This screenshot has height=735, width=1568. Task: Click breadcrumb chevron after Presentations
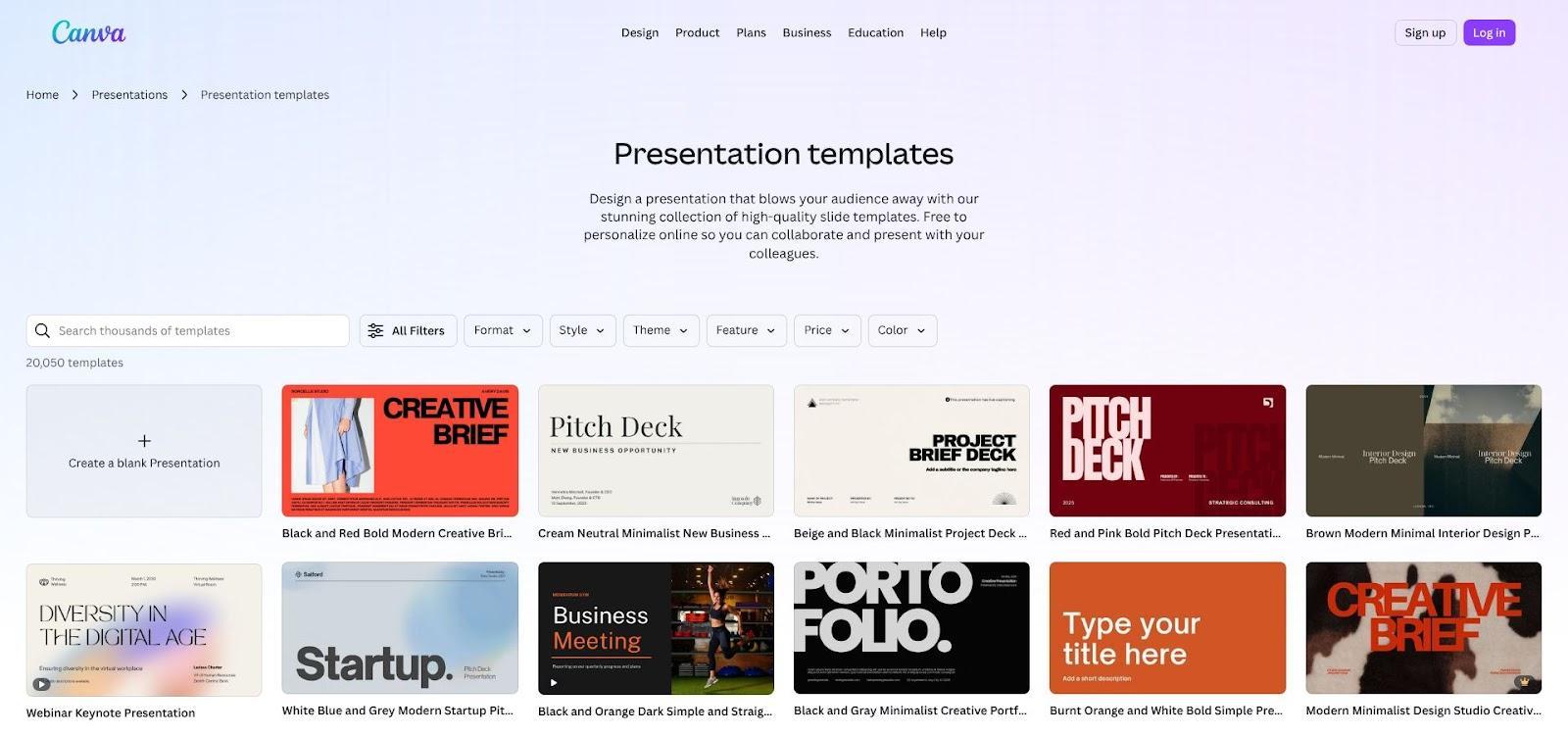tap(184, 95)
